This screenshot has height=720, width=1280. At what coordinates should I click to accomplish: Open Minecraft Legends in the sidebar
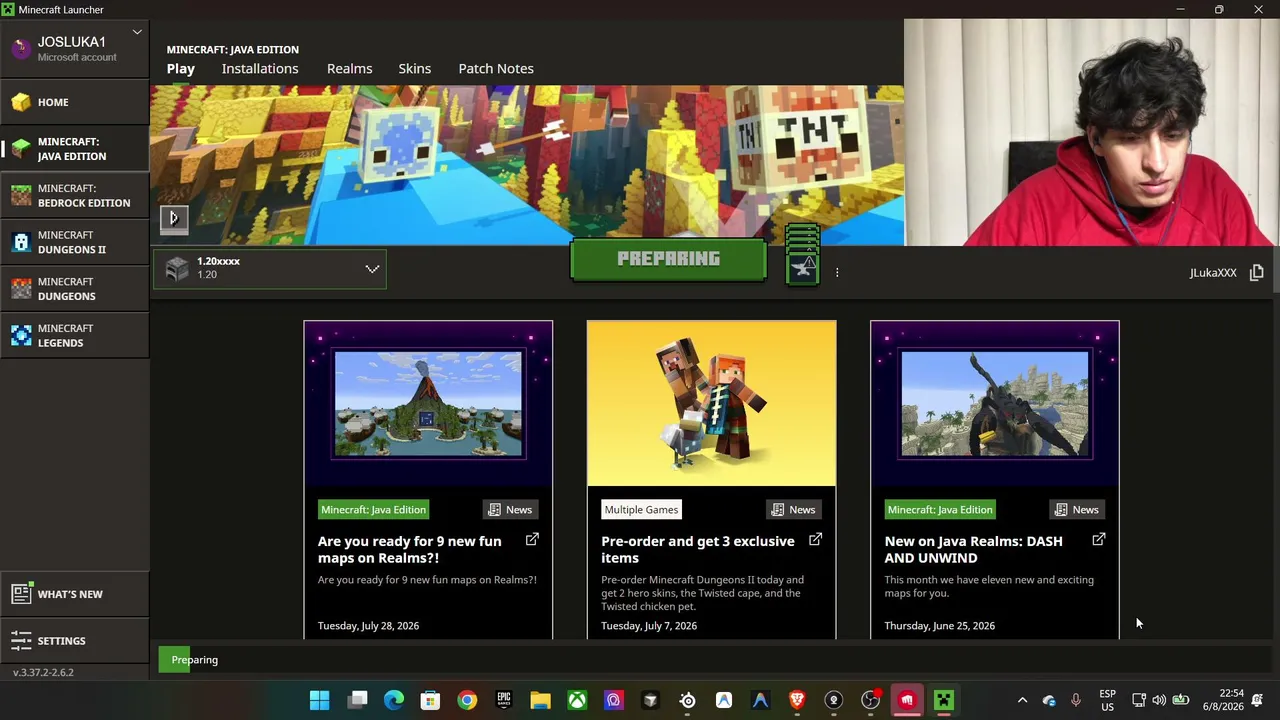(x=75, y=336)
